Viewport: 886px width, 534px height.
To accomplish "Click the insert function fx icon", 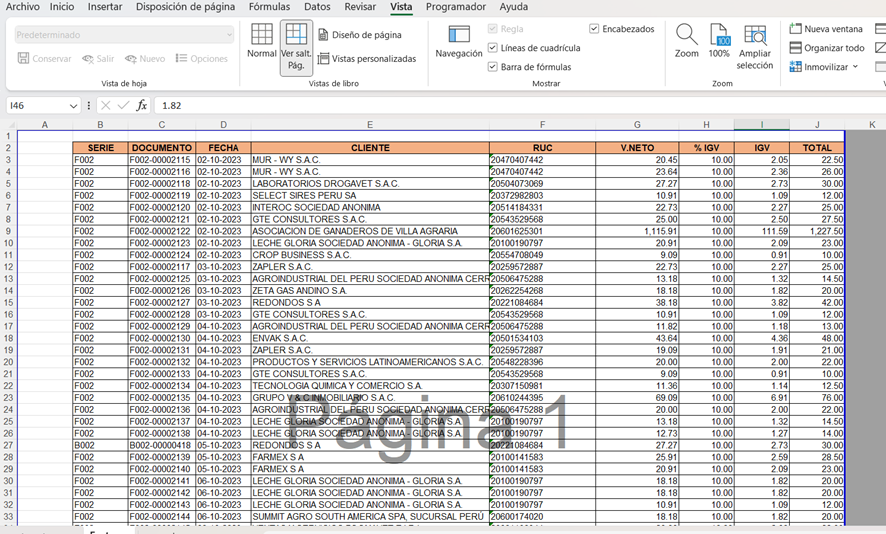I will pyautogui.click(x=142, y=105).
